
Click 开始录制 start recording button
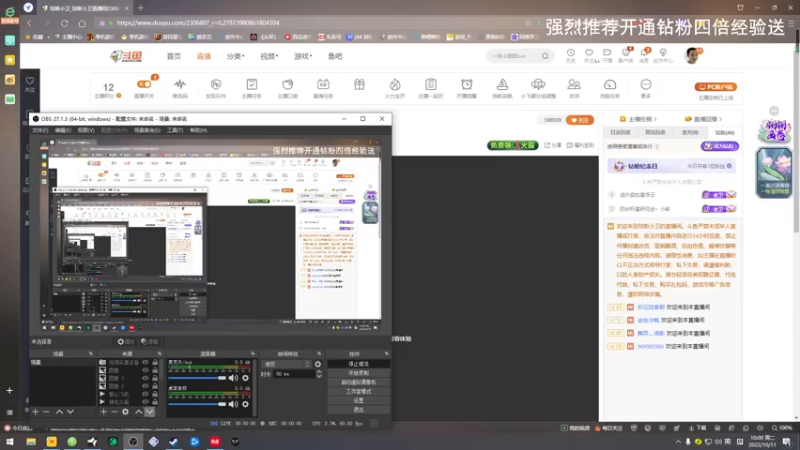(359, 373)
